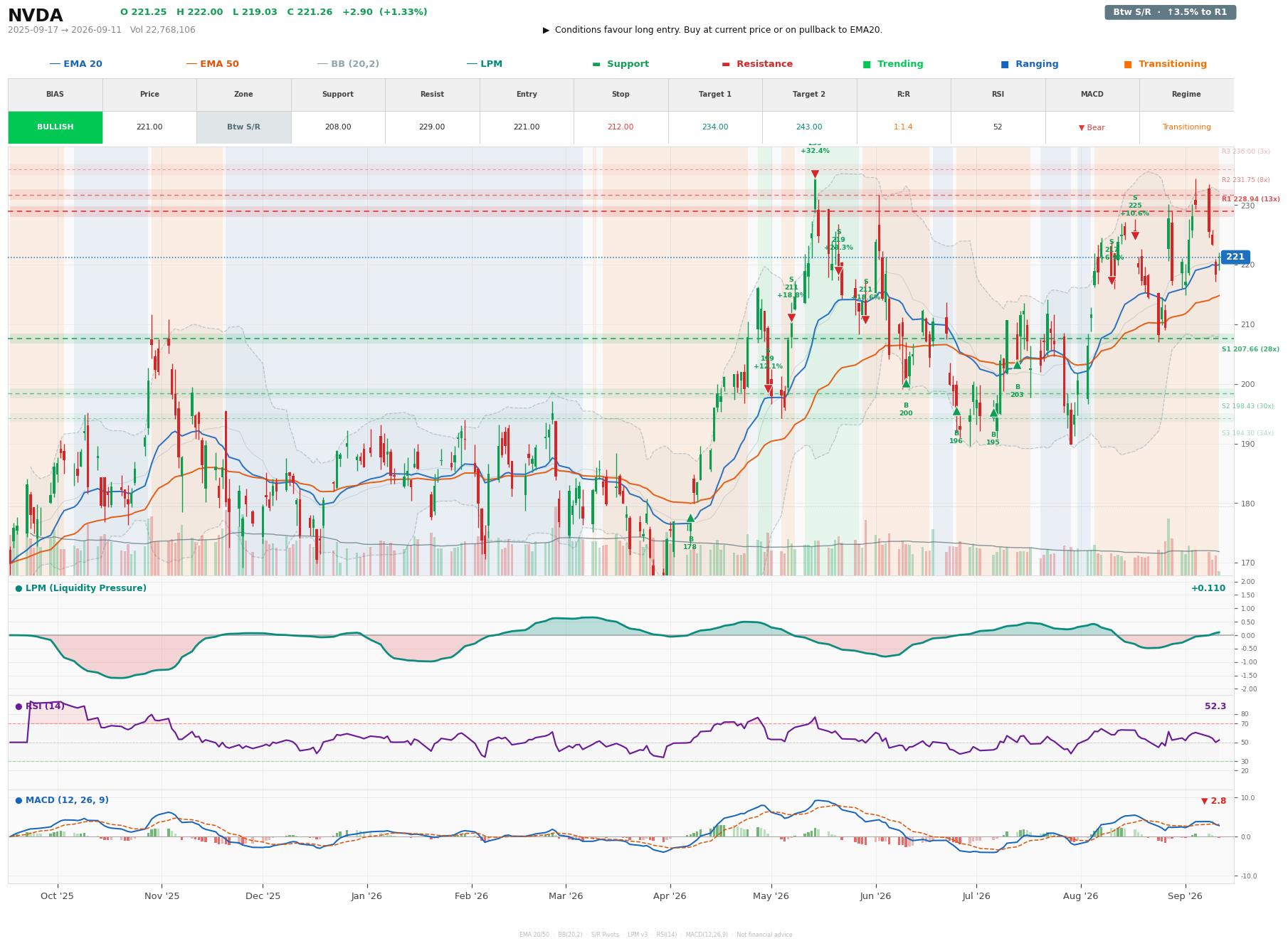Click the red 212.00 stop value
1288x946 pixels.
(621, 127)
